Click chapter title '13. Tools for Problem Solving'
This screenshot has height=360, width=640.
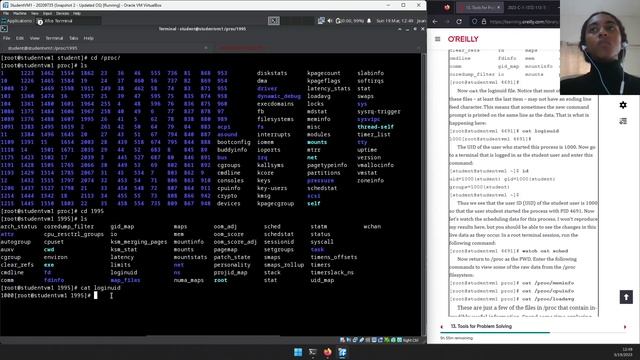click(x=481, y=327)
